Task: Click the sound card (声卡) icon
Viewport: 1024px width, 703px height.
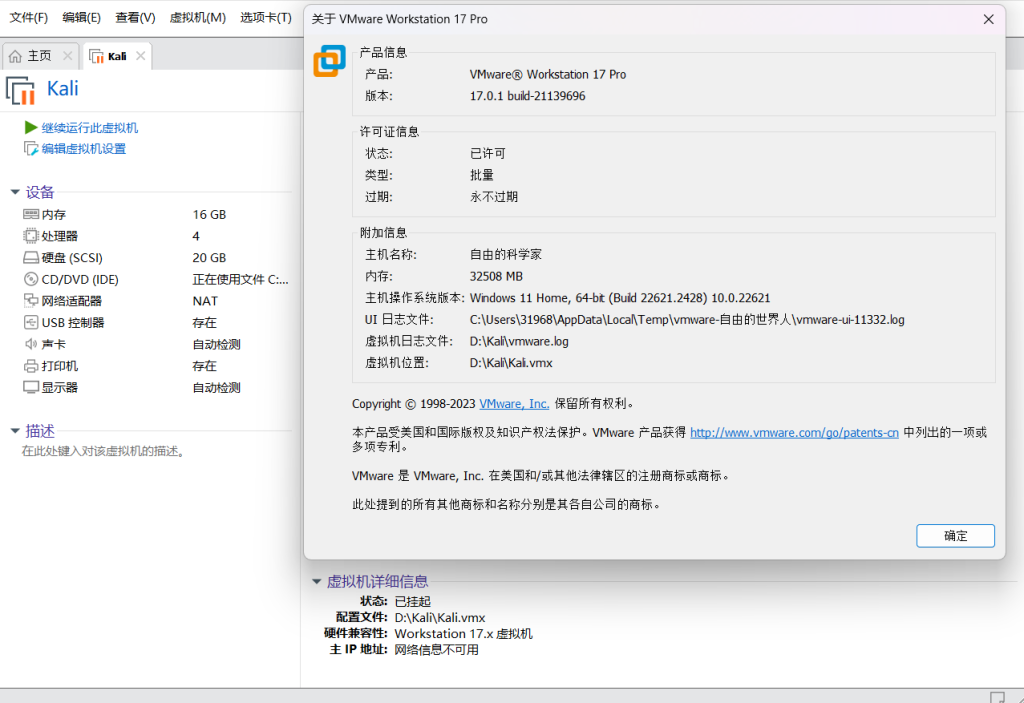Action: [30, 344]
